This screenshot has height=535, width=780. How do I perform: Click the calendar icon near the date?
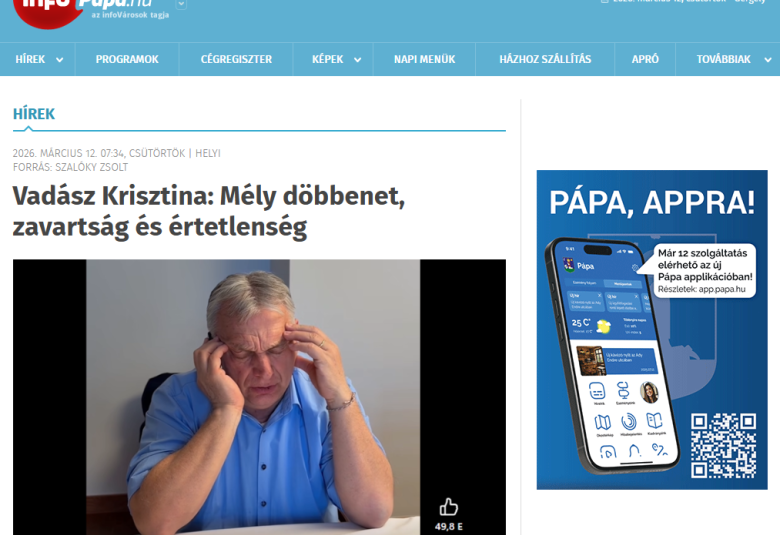pyautogui.click(x=604, y=1)
